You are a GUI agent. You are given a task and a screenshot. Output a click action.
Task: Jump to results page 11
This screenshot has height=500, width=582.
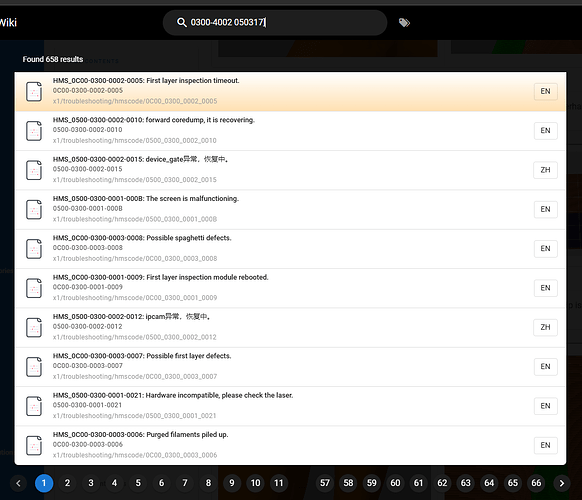tap(279, 483)
